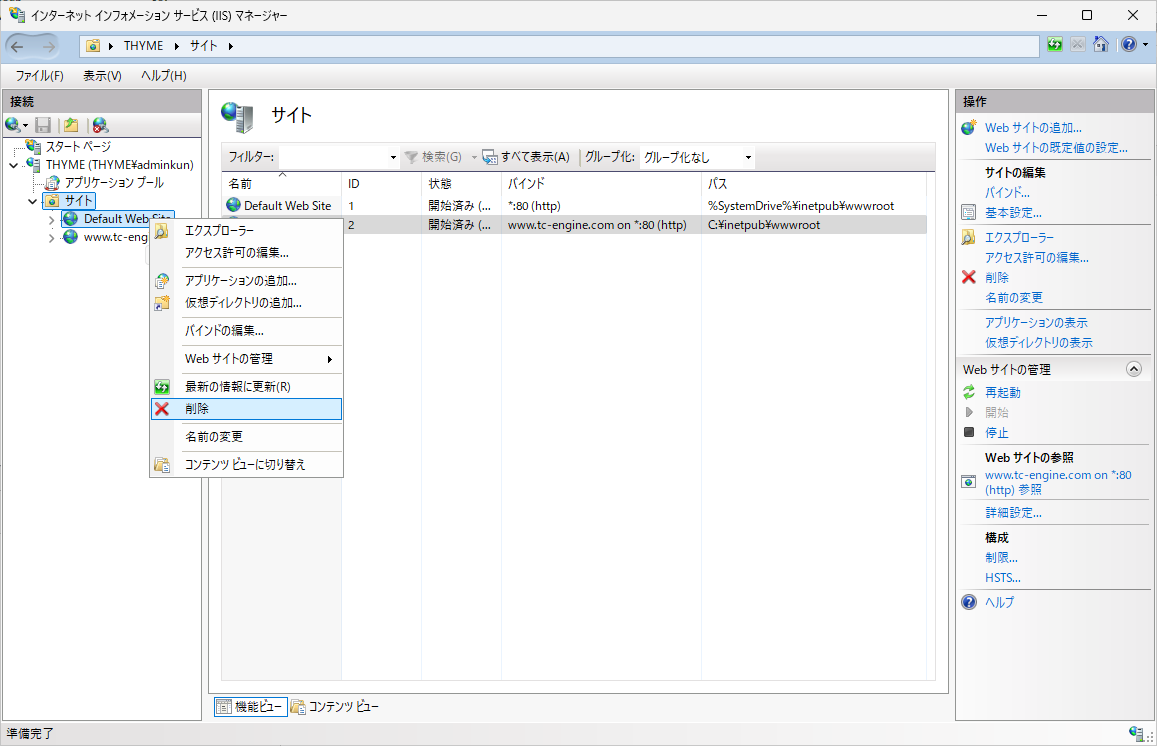Sort by the バインド column header
The height and width of the screenshot is (746, 1157).
click(x=601, y=184)
